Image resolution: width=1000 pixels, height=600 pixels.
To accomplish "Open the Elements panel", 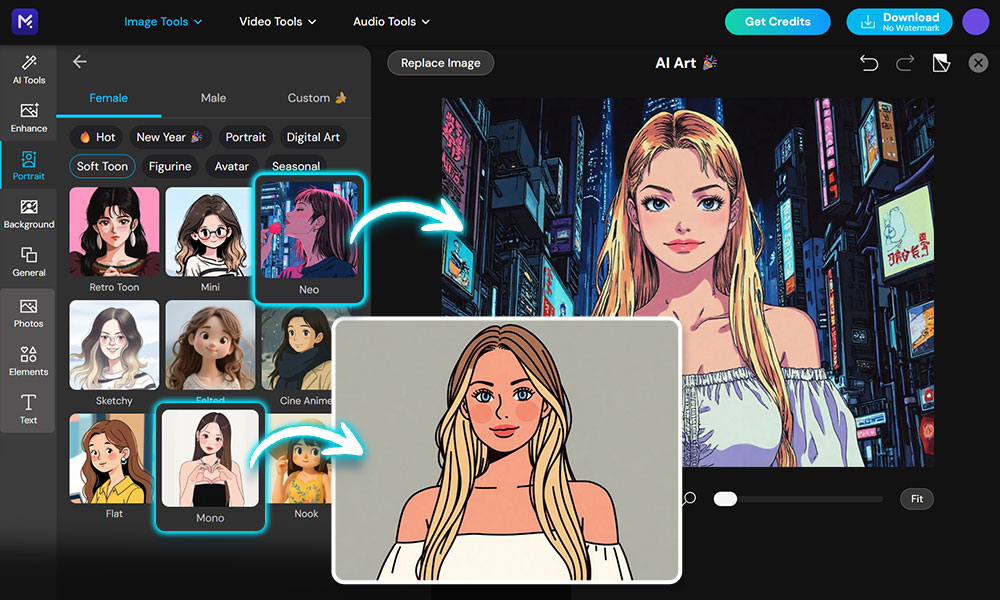I will coord(28,362).
